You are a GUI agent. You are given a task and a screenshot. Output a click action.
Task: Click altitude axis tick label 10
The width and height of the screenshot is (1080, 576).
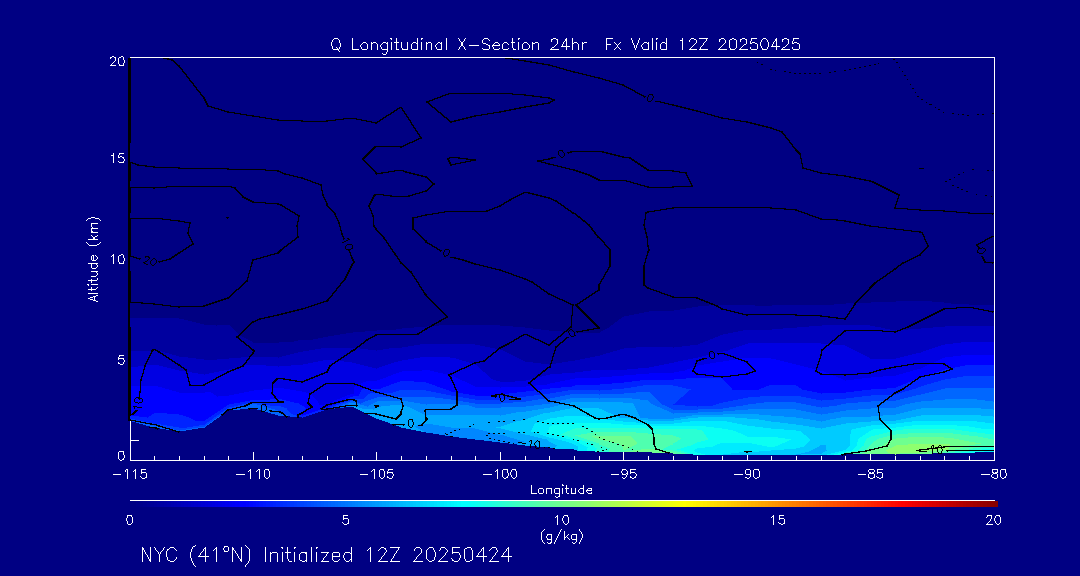[116, 259]
